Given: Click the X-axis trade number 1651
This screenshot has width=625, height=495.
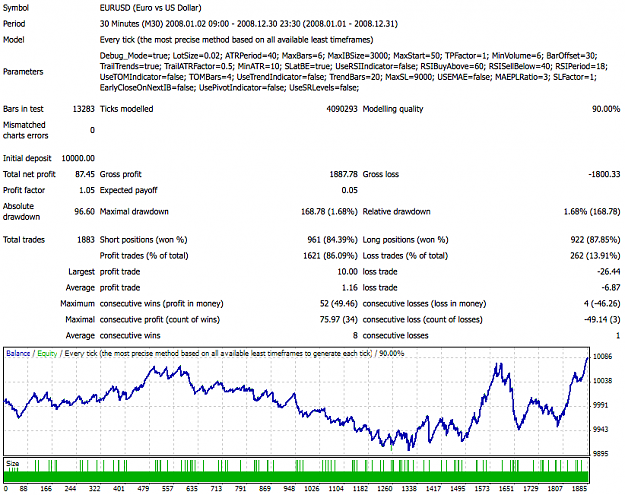Looking at the screenshot, I should (506, 489).
